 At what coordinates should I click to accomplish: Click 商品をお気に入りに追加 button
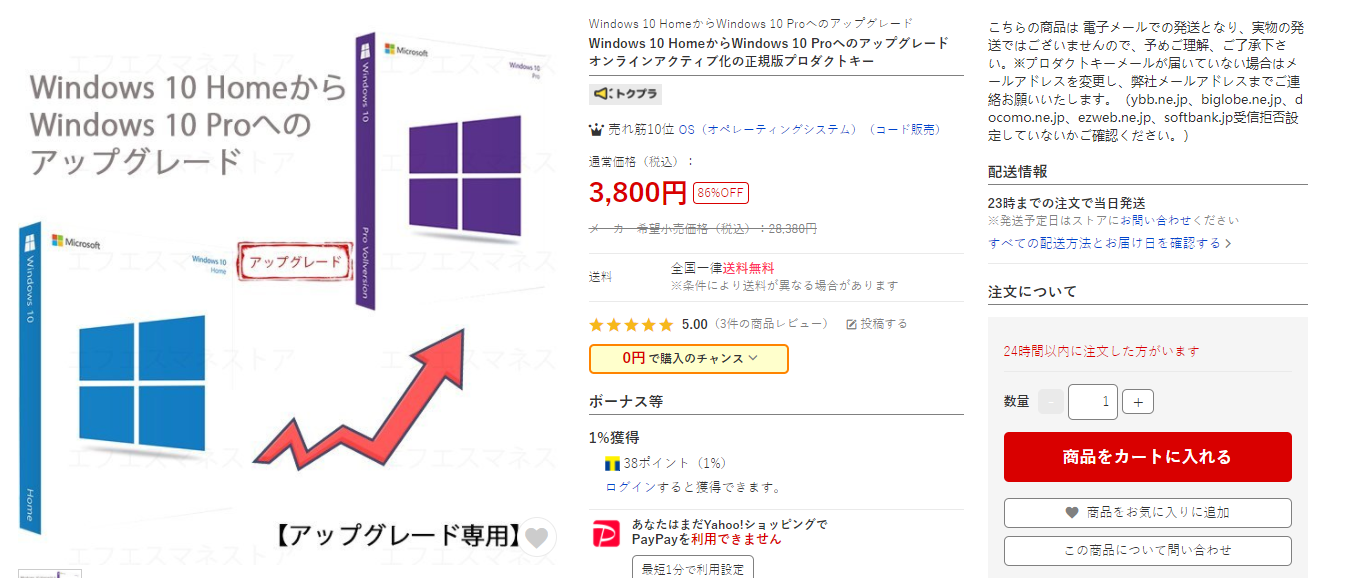[x=1147, y=513]
